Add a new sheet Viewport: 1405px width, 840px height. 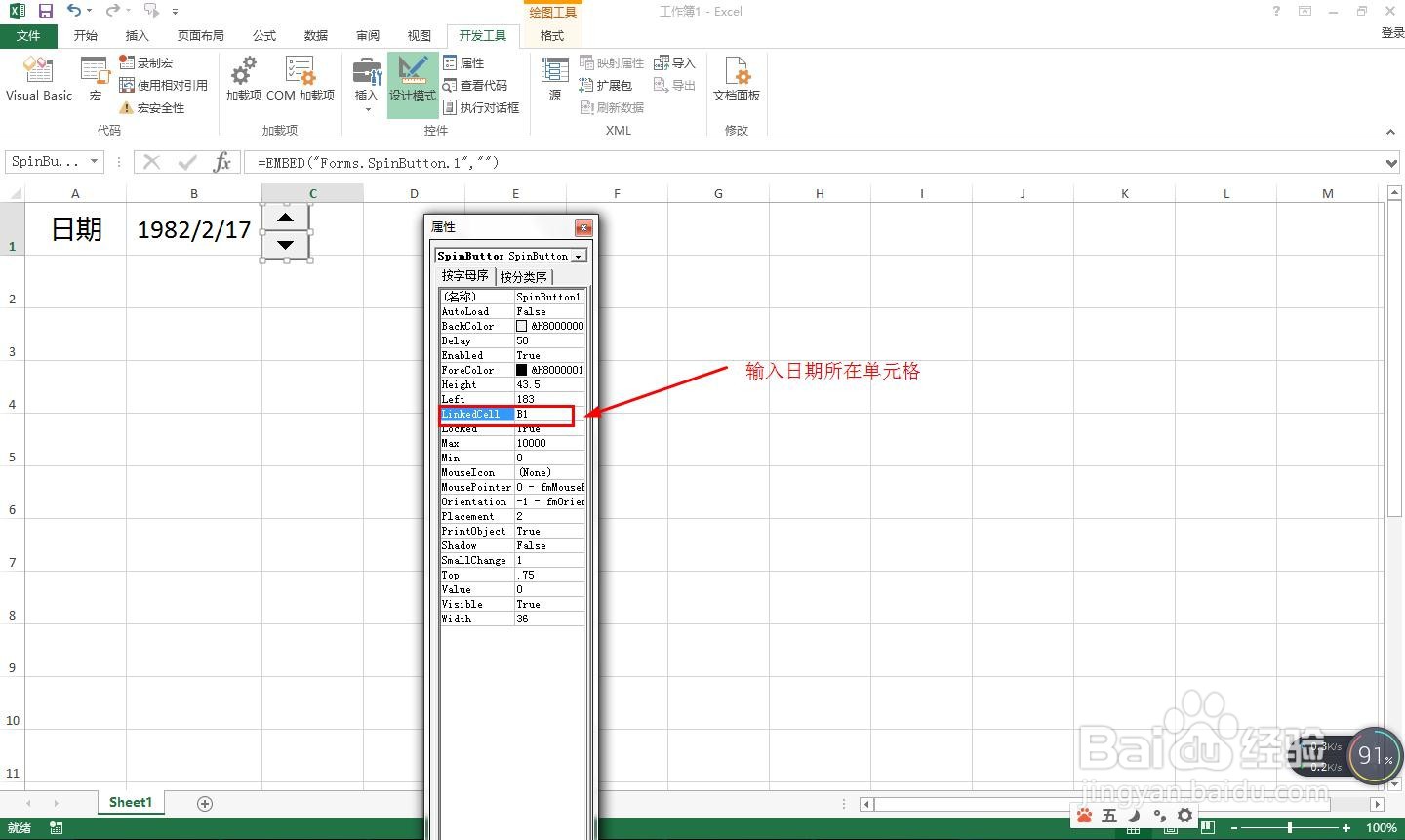point(205,803)
